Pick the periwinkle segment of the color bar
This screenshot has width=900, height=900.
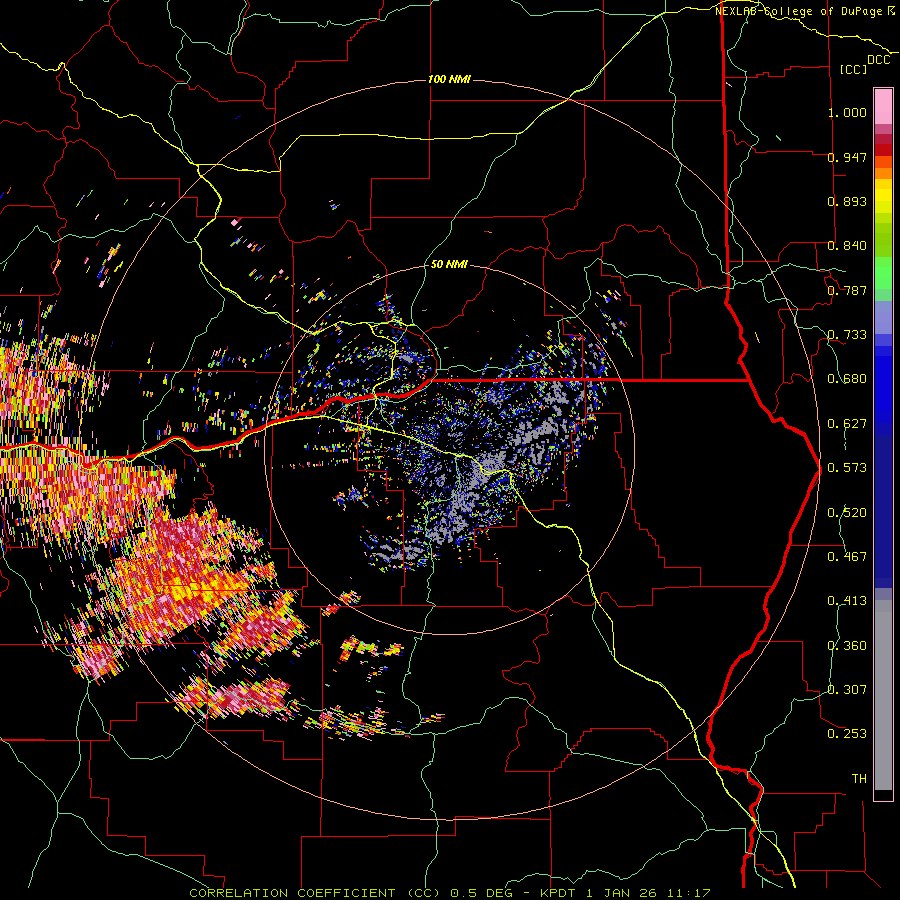point(883,318)
